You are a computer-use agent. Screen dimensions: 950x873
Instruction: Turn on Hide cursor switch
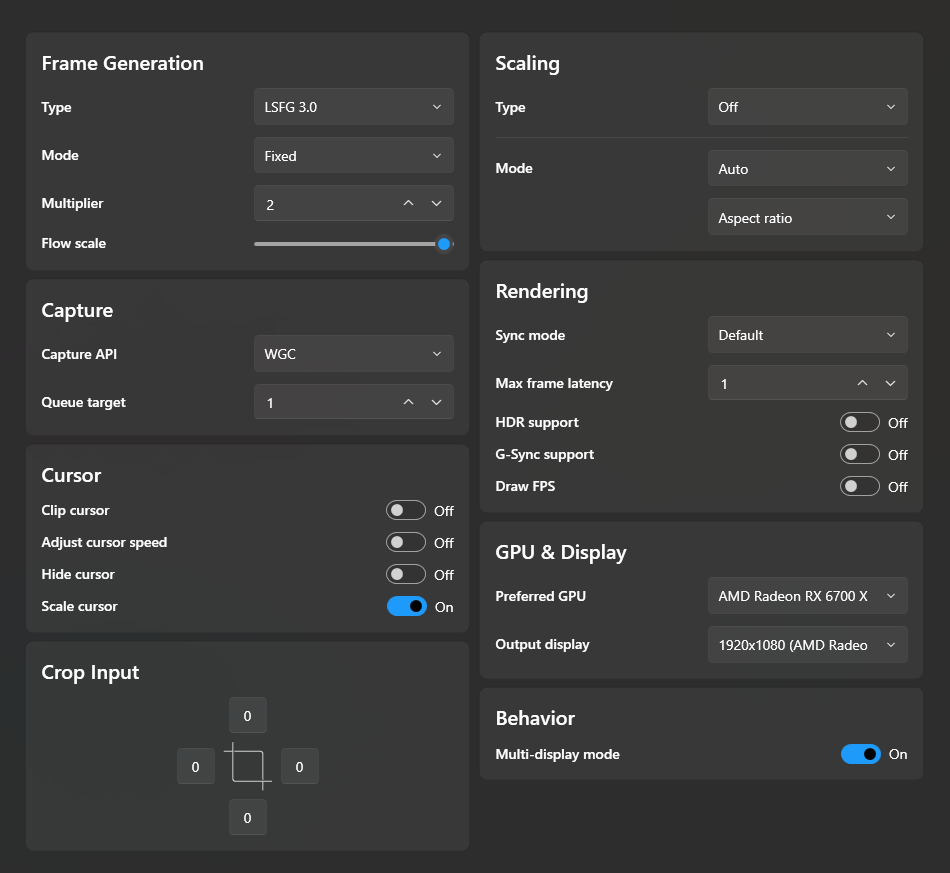click(406, 574)
